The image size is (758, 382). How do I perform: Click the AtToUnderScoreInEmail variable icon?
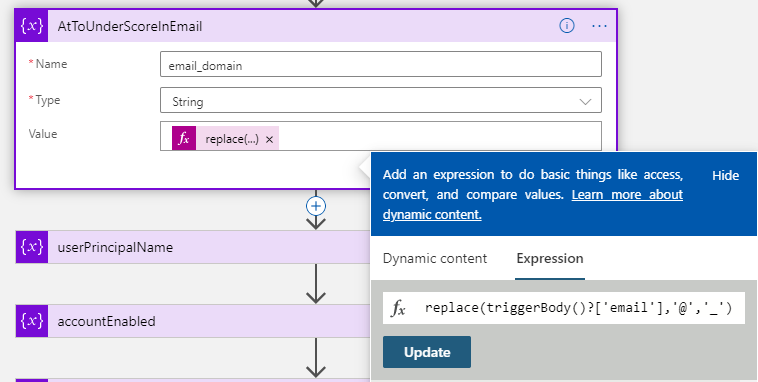[32, 26]
